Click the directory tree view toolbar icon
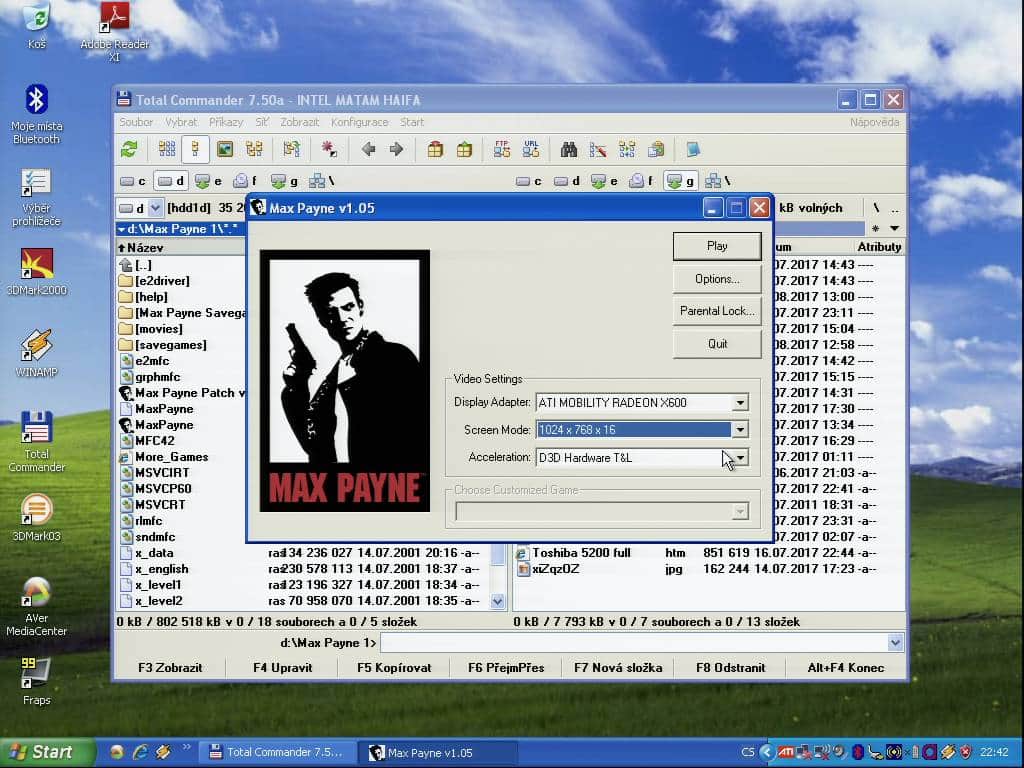The width and height of the screenshot is (1024, 768). tap(254, 150)
